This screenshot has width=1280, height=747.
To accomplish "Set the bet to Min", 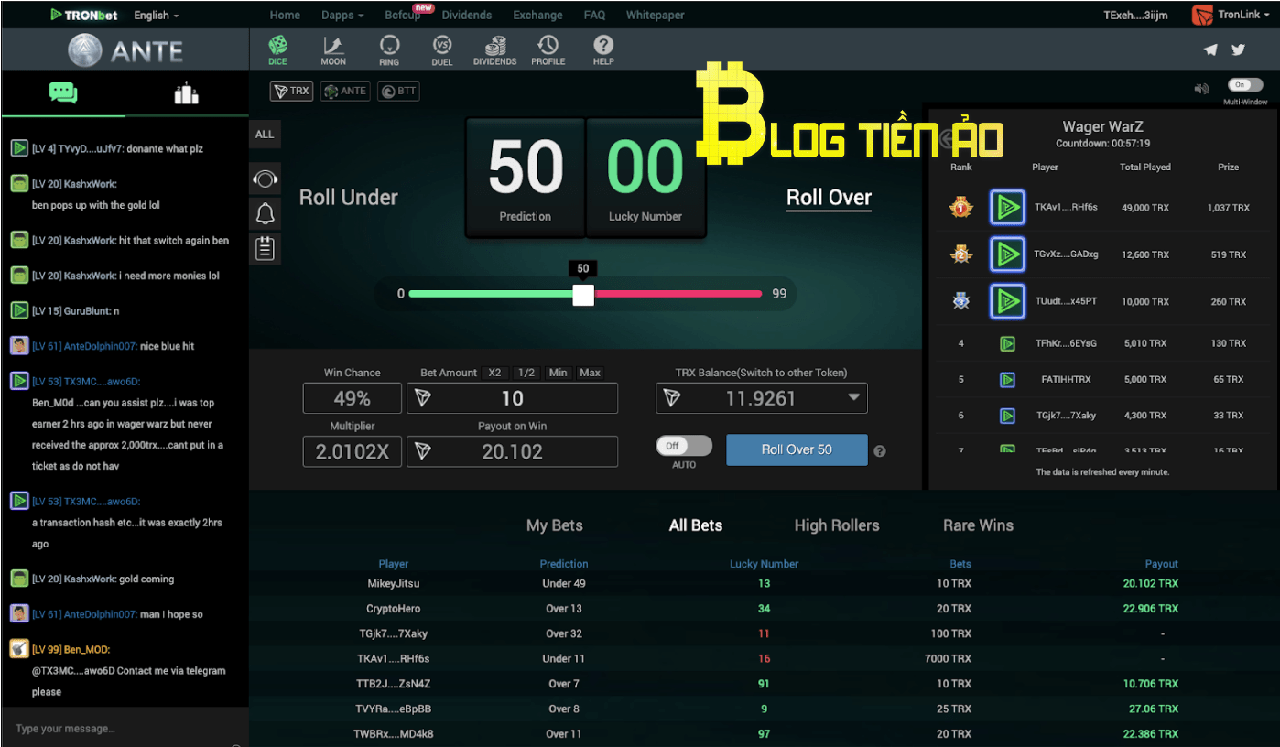I will [558, 373].
